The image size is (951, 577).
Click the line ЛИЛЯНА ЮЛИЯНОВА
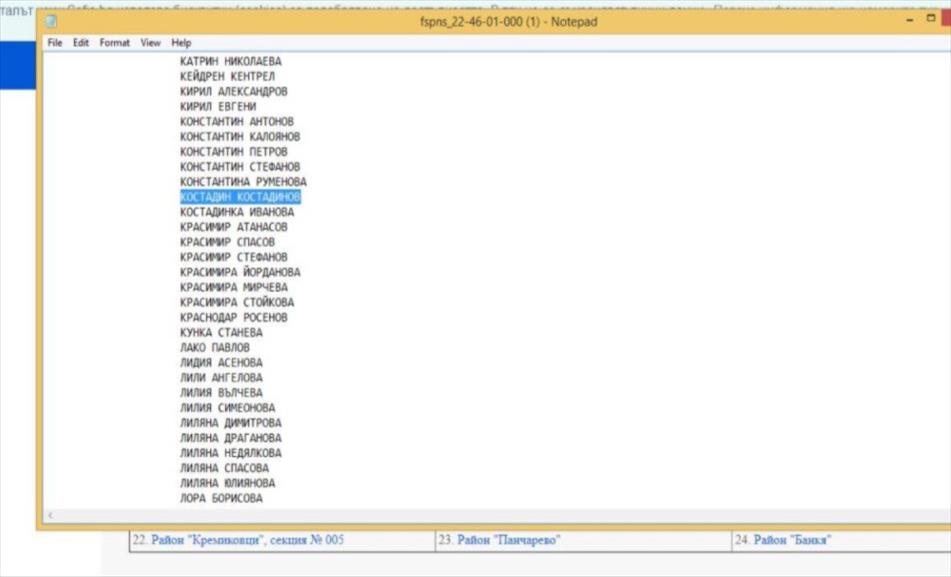227,483
